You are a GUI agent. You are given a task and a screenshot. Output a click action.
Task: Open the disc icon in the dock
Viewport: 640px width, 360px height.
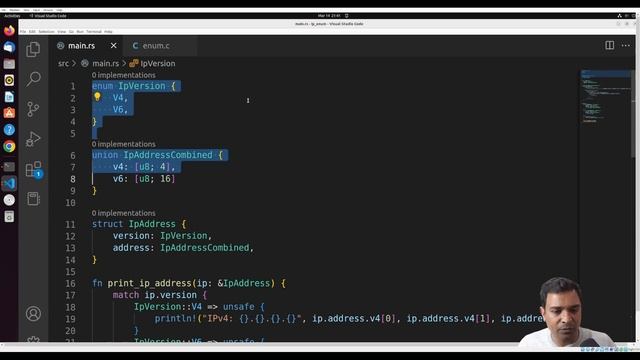point(9,200)
